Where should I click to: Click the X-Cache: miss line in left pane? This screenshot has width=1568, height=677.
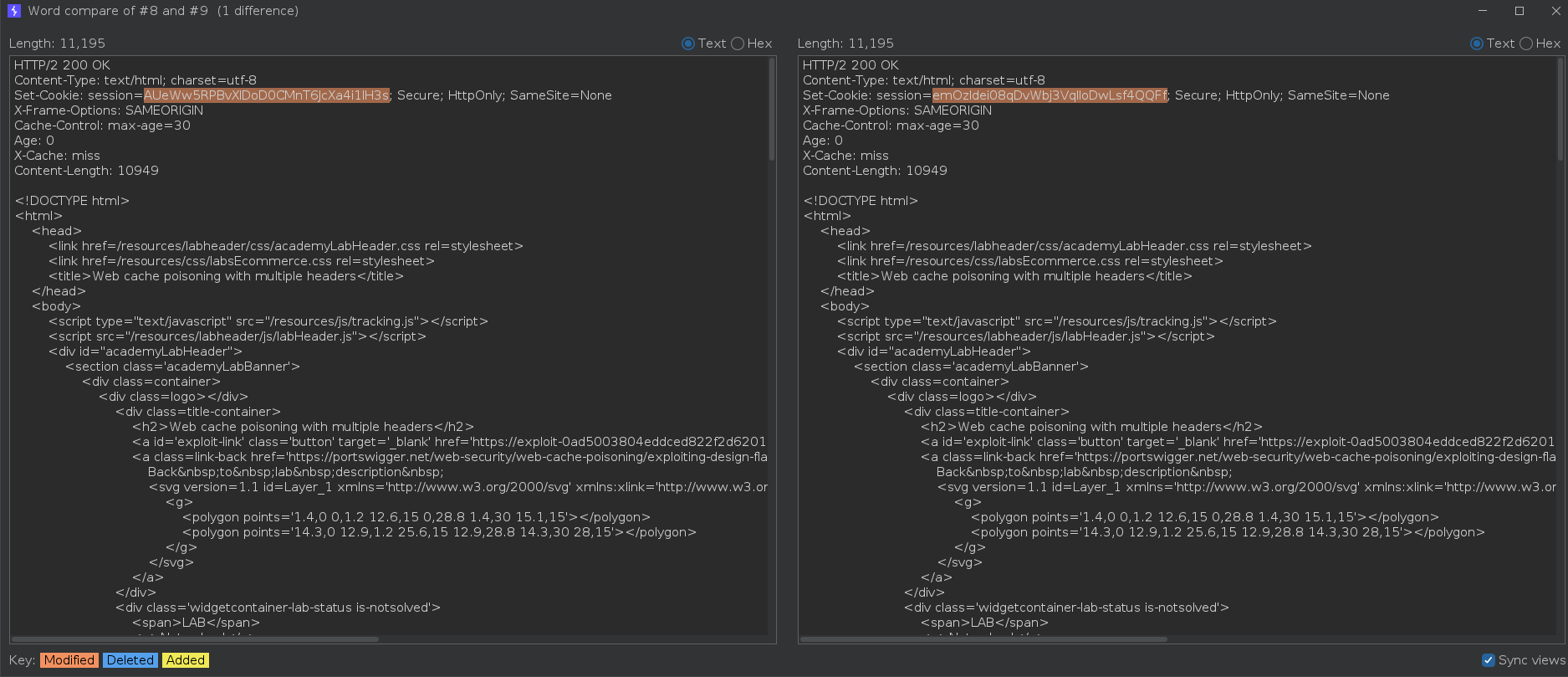coord(57,156)
